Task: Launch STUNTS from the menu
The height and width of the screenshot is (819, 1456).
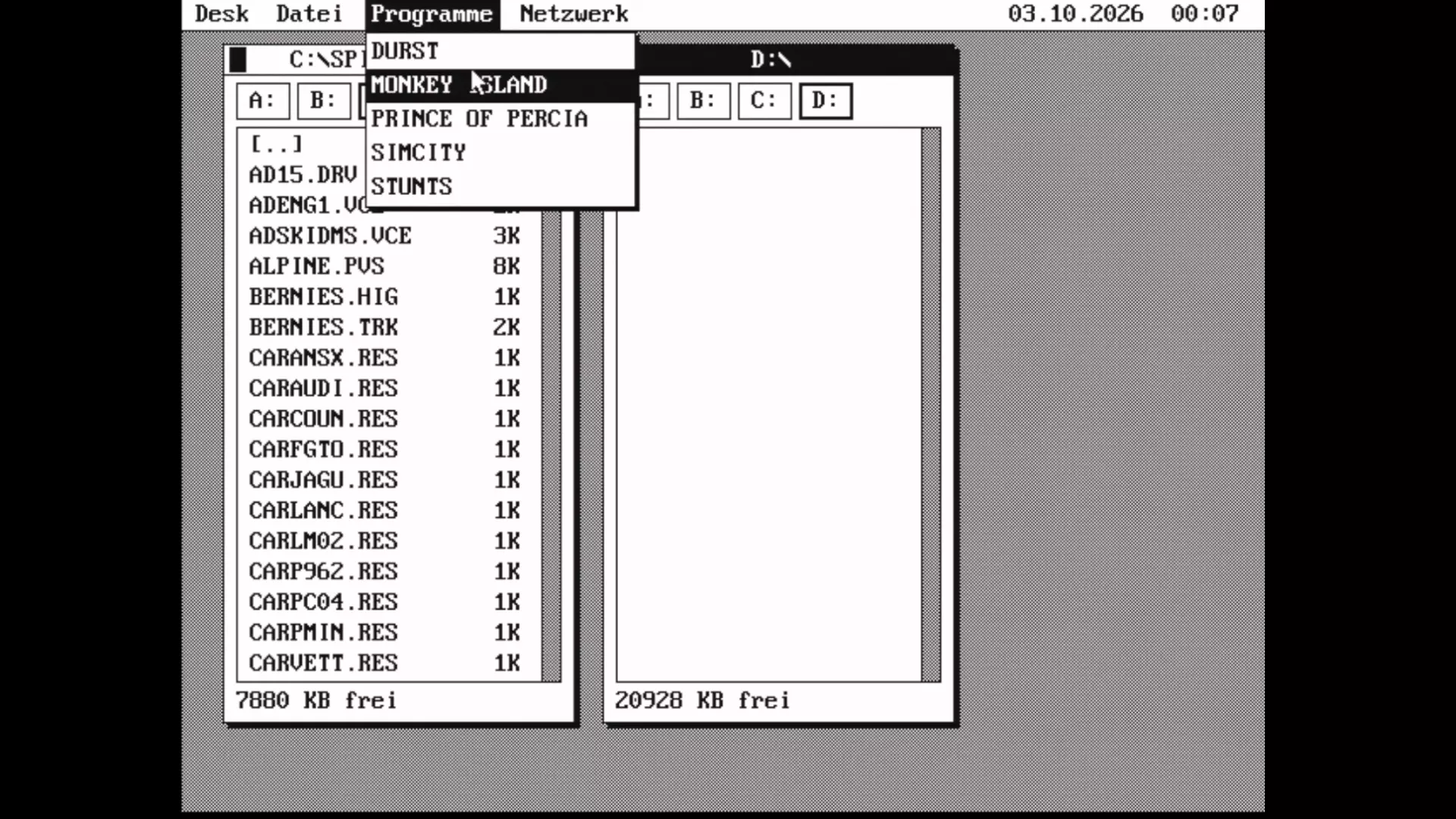Action: (x=500, y=187)
